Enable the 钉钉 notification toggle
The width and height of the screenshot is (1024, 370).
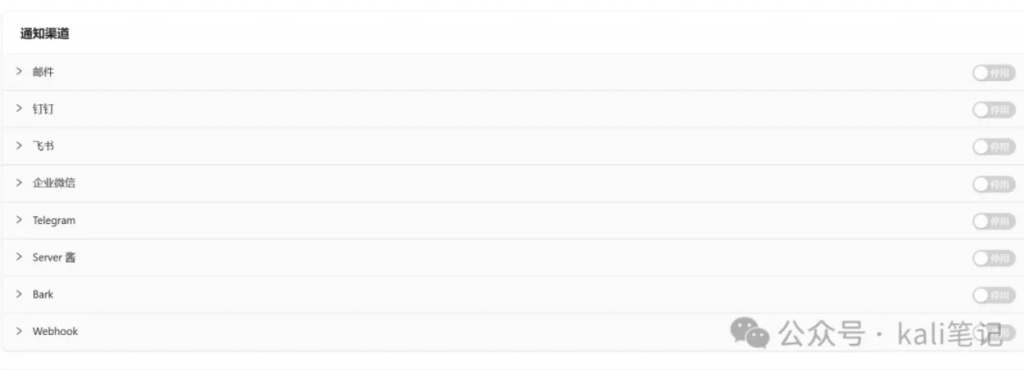pyautogui.click(x=994, y=110)
